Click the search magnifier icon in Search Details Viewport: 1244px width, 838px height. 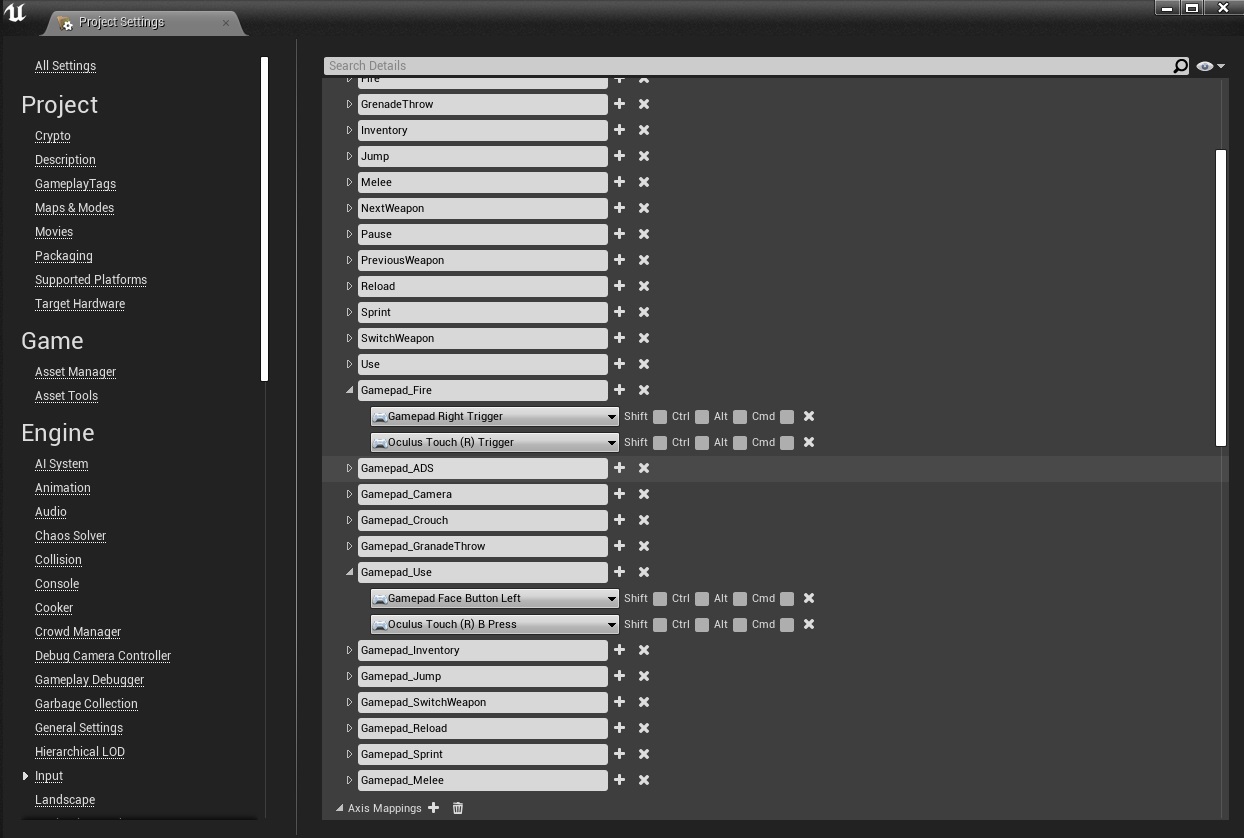click(1180, 66)
